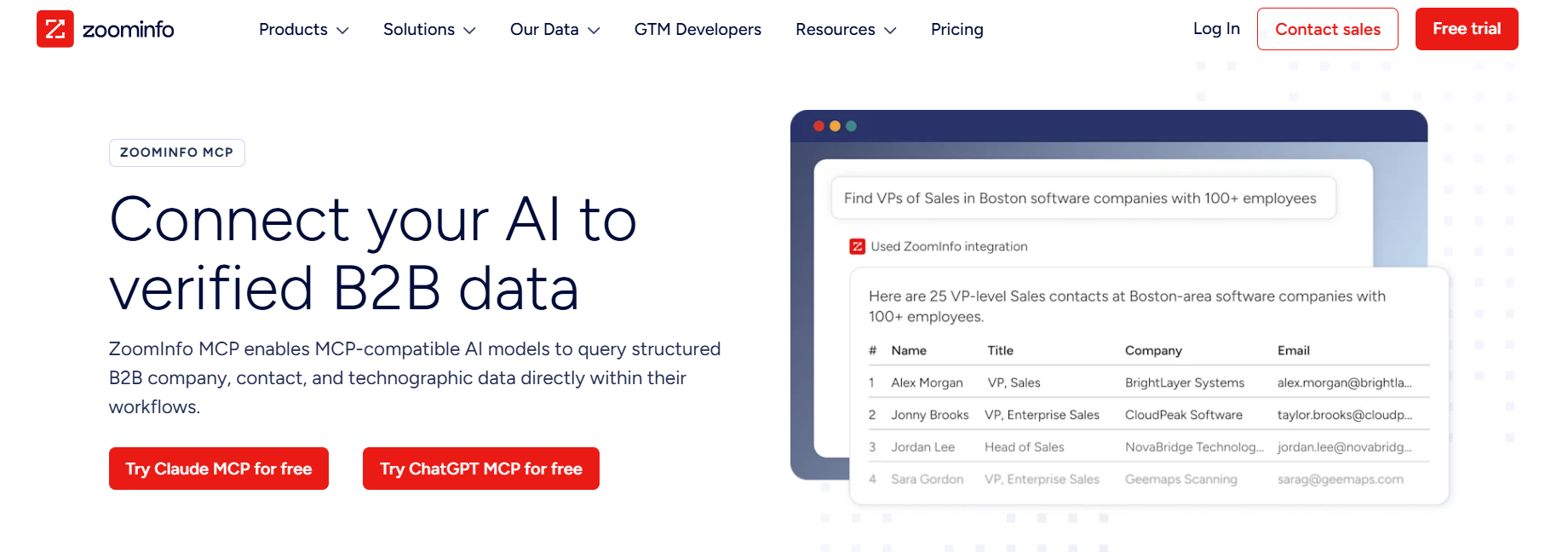
Task: Click the Name column header
Action: click(x=909, y=350)
